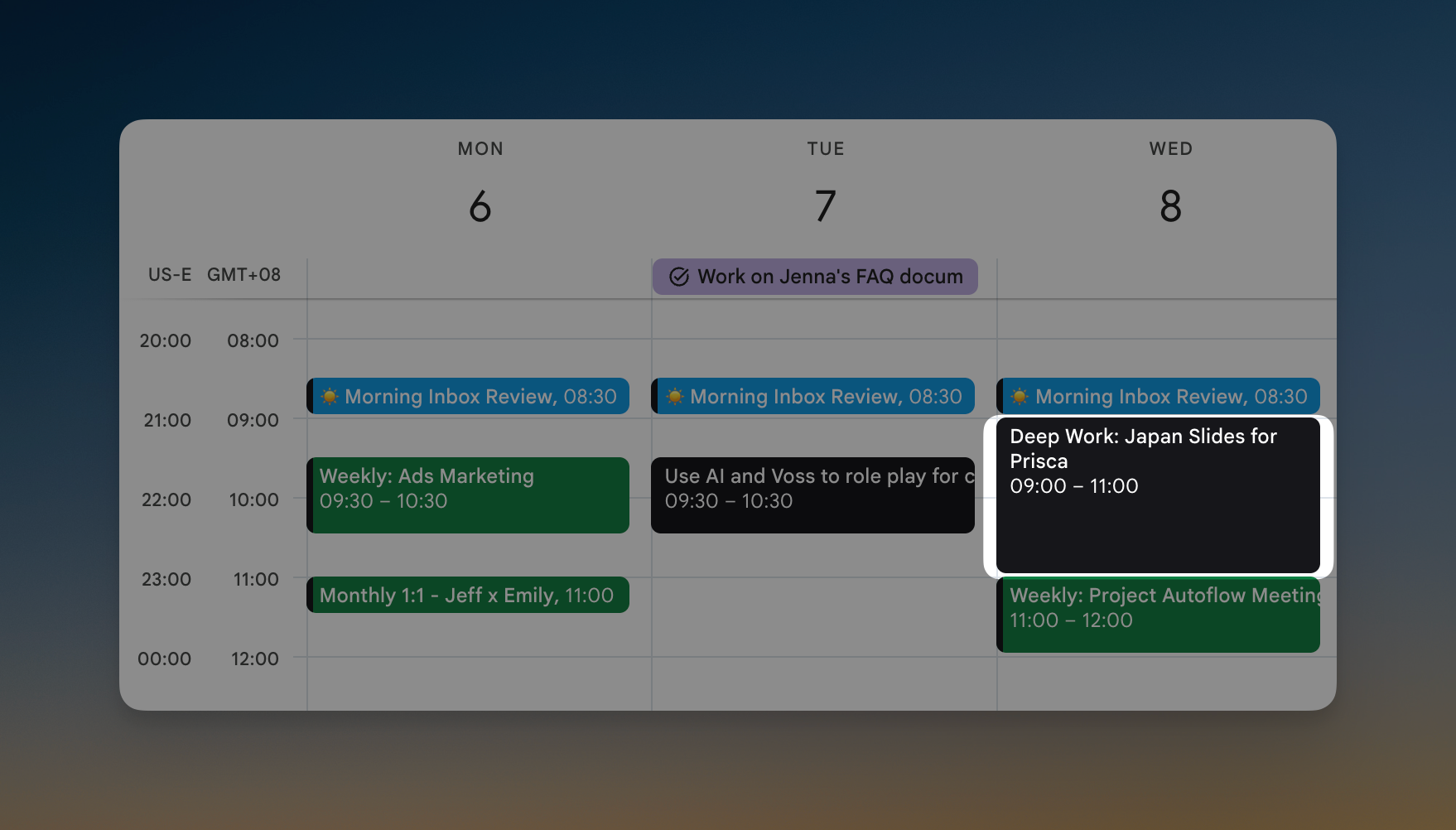Open Monday's Morning Inbox Review title text
The image size is (1456, 830).
(x=449, y=397)
